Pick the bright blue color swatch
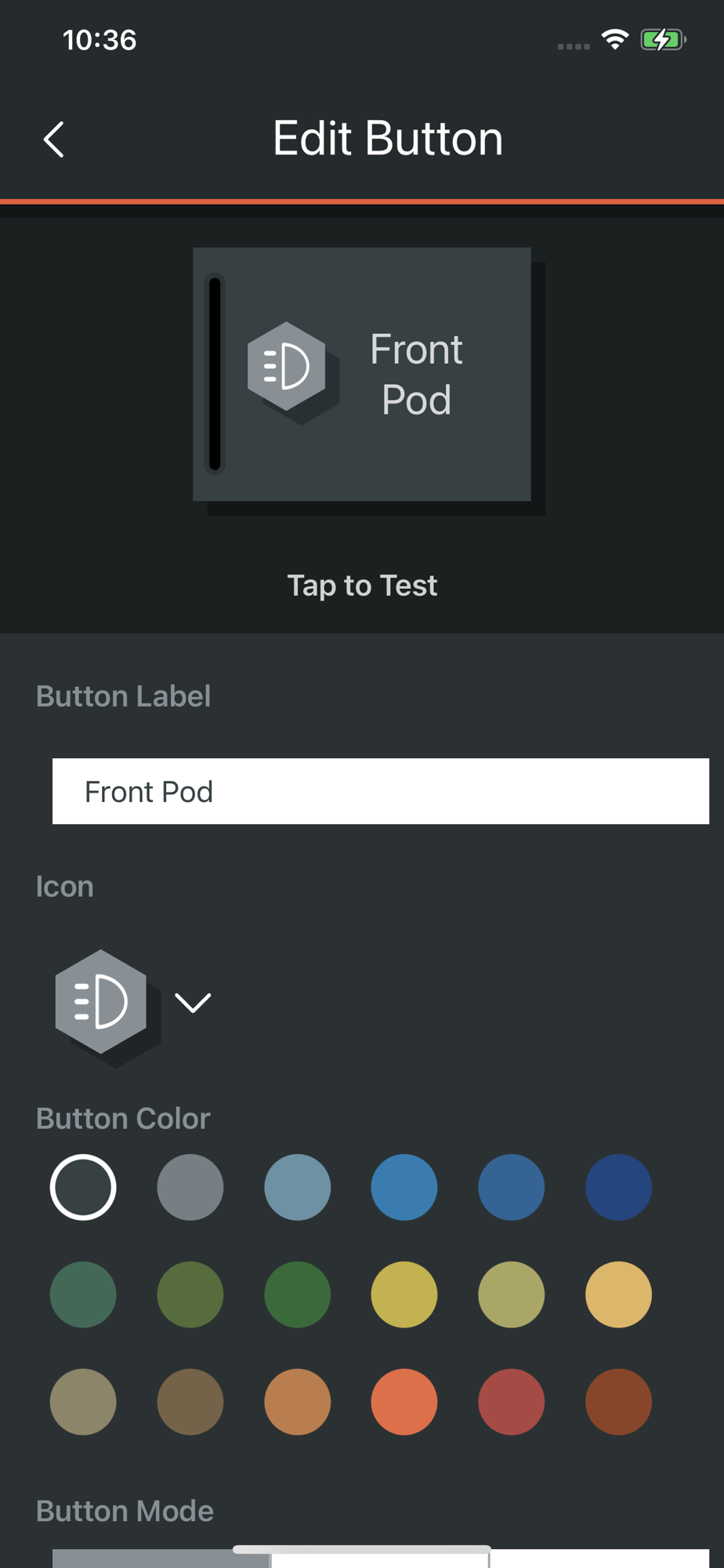 (404, 1187)
